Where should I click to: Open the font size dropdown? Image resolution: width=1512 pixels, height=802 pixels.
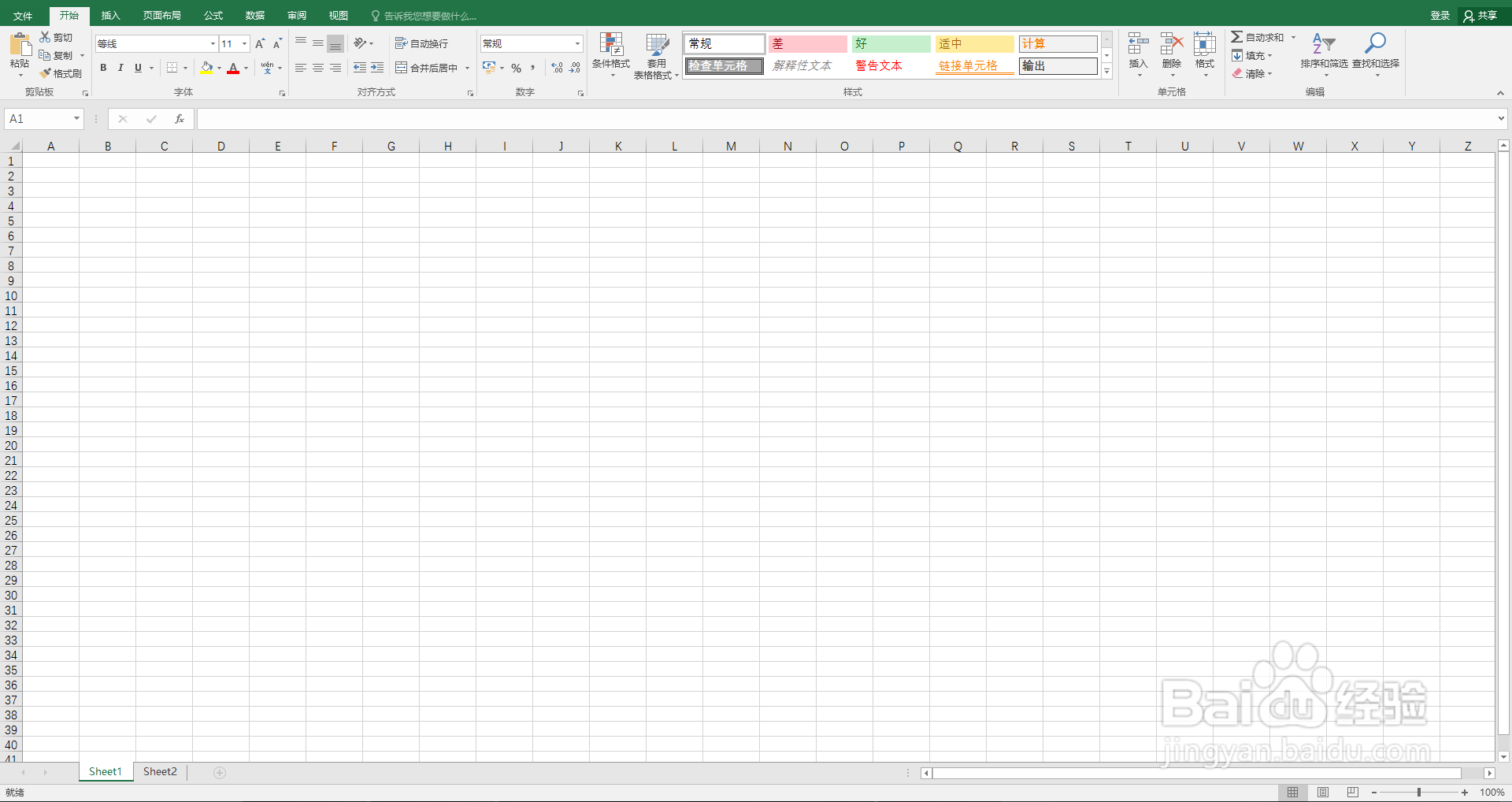pyautogui.click(x=245, y=44)
